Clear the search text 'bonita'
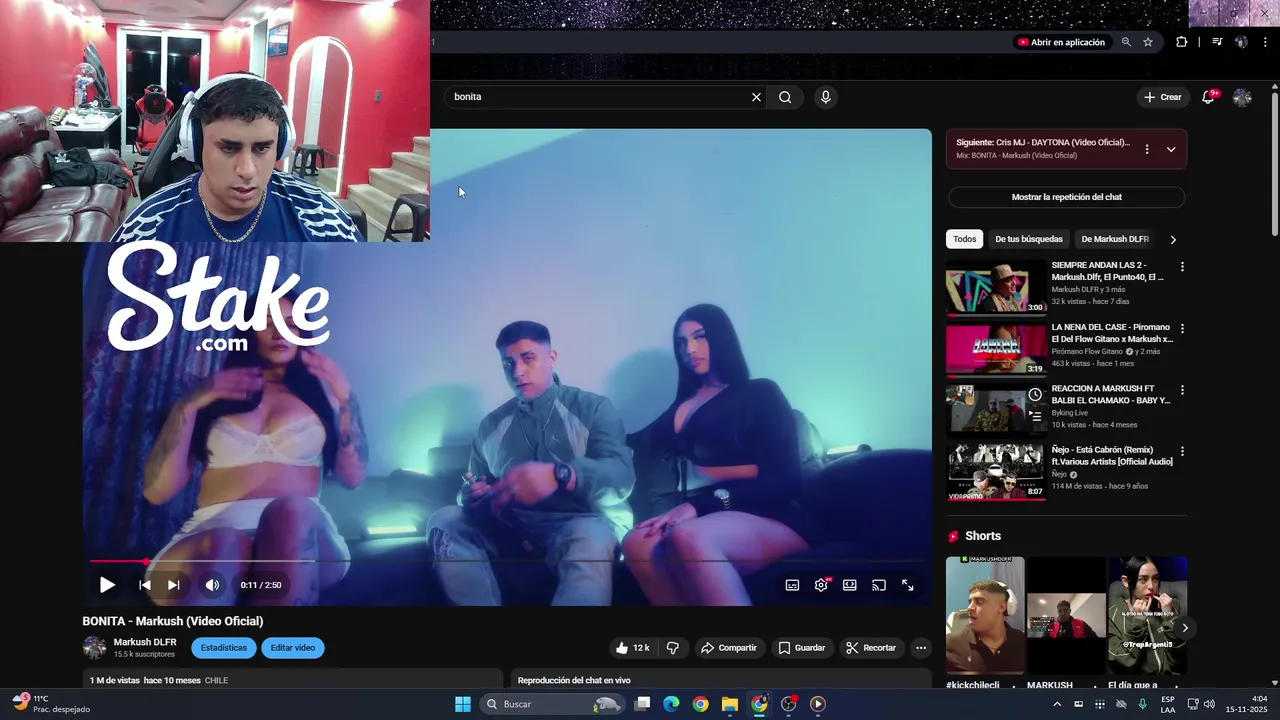 (756, 97)
